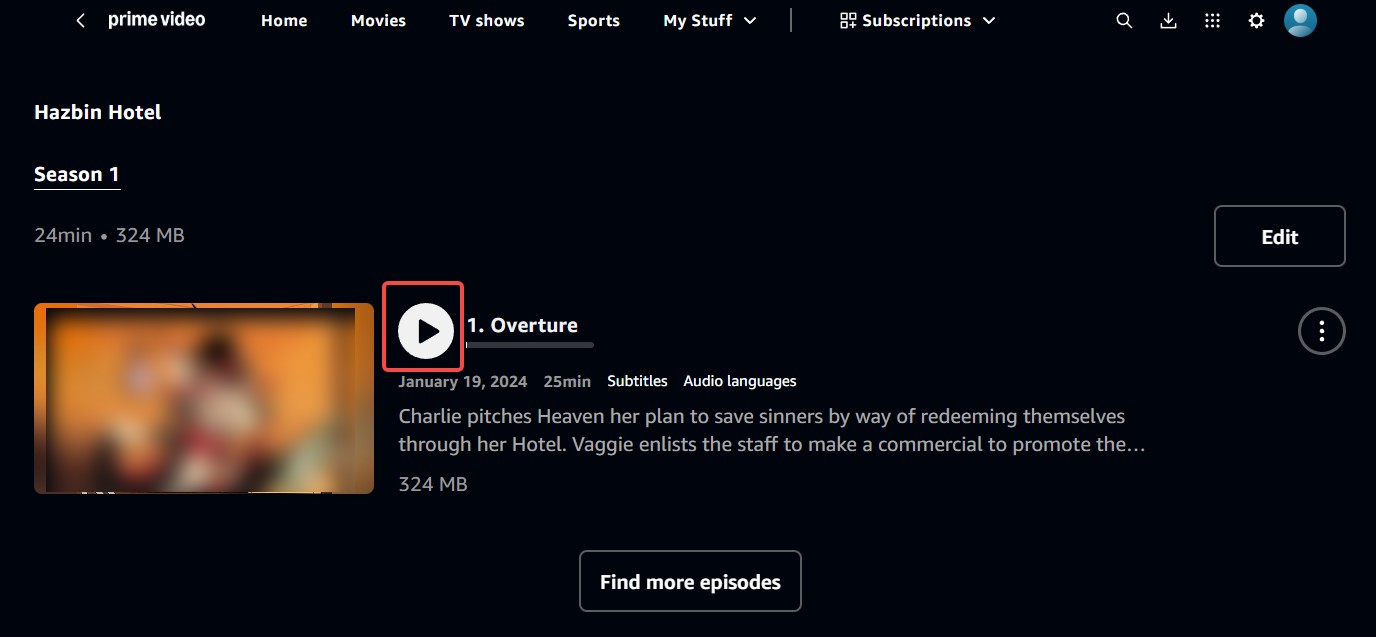Play the Overture episode
Image resolution: width=1376 pixels, height=637 pixels.
point(426,330)
